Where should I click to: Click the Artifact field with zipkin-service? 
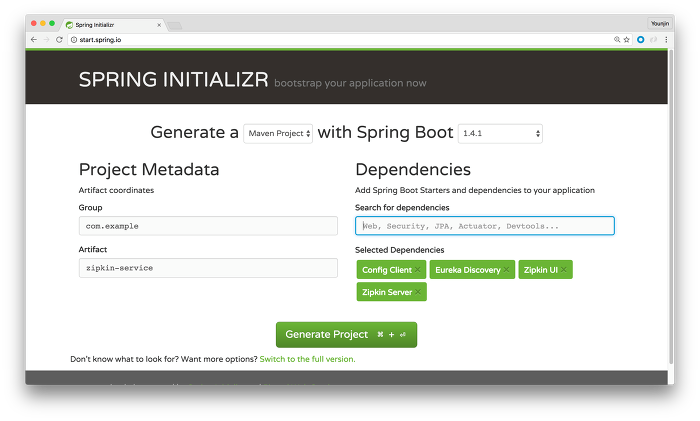(x=208, y=268)
